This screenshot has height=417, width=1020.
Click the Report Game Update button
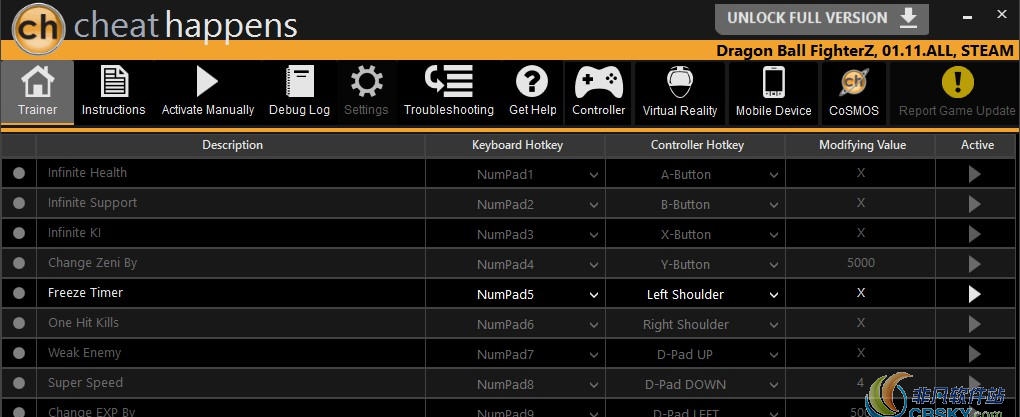click(x=956, y=91)
